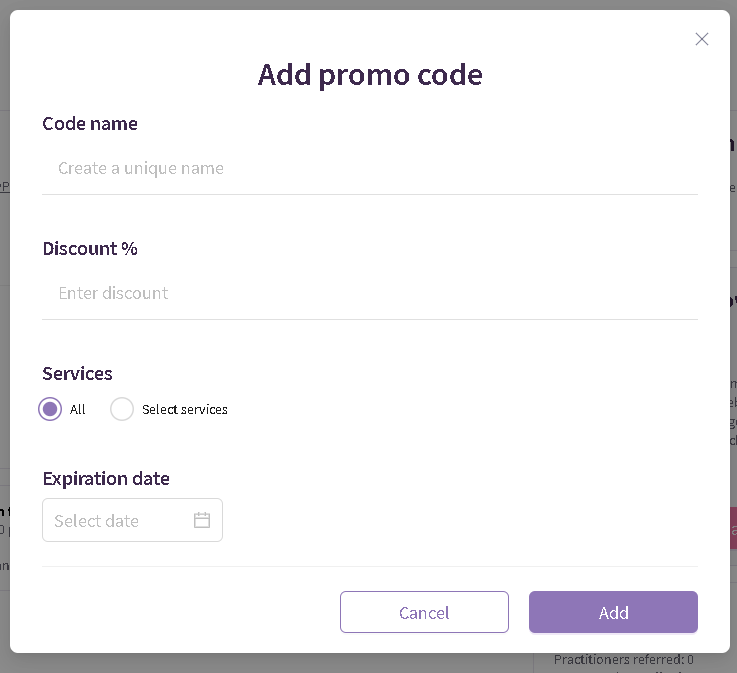Click the Discount % label
The width and height of the screenshot is (737, 673).
pyautogui.click(x=90, y=249)
